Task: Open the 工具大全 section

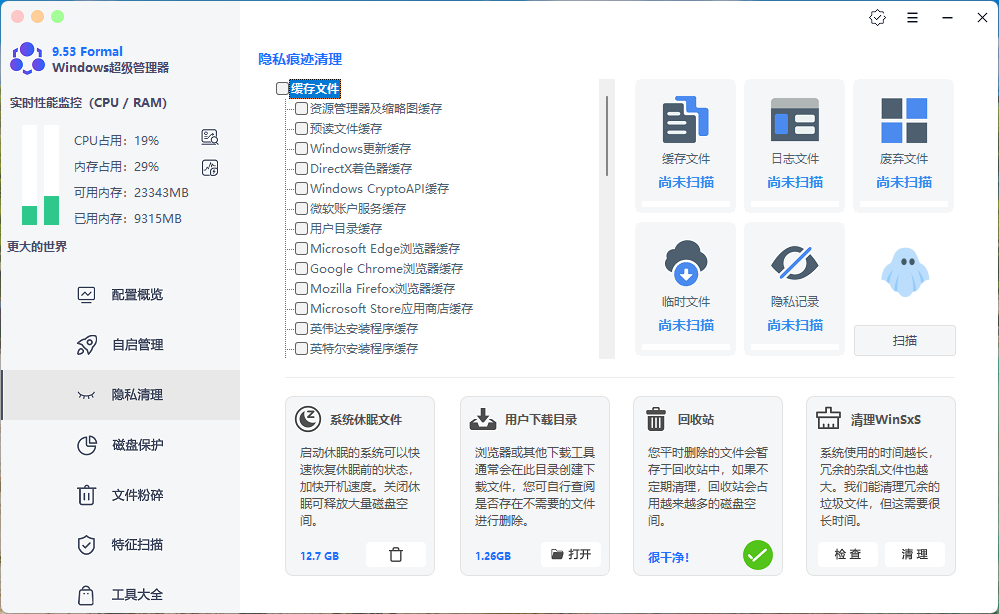Action: pyautogui.click(x=137, y=594)
